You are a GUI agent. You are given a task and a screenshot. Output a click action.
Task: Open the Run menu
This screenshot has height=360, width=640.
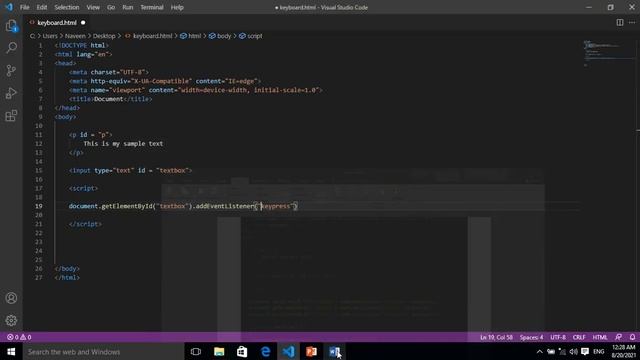click(128, 7)
